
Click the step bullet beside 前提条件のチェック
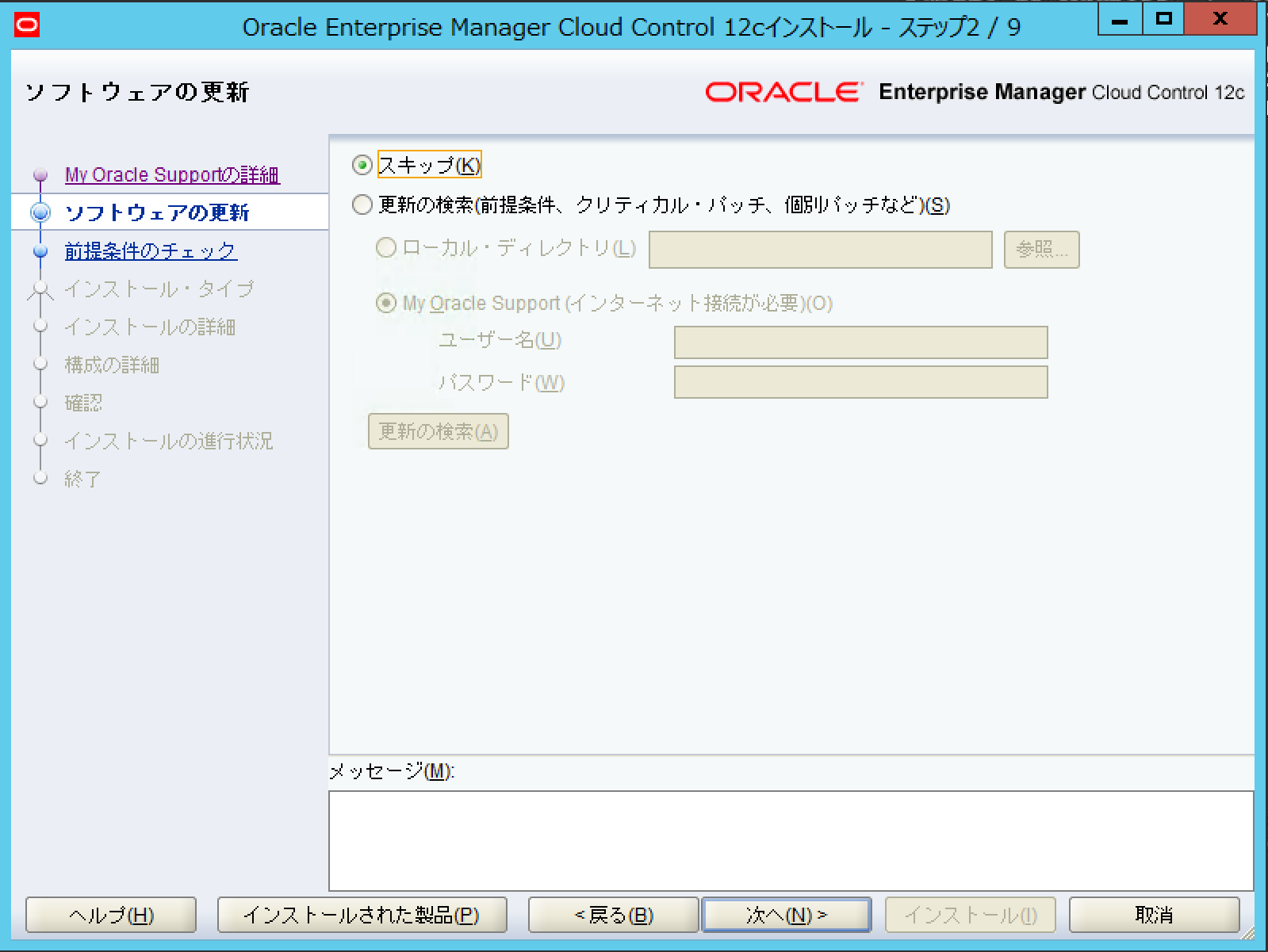pos(40,251)
